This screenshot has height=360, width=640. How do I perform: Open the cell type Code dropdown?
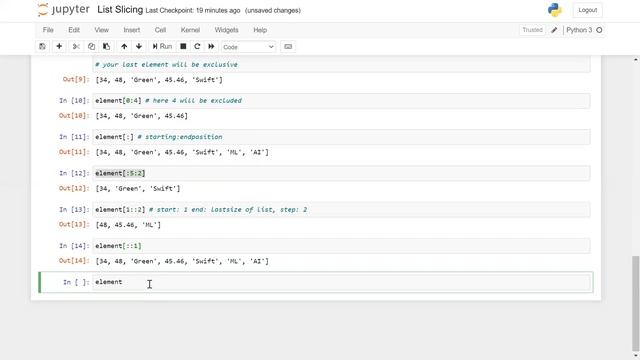tap(248, 47)
